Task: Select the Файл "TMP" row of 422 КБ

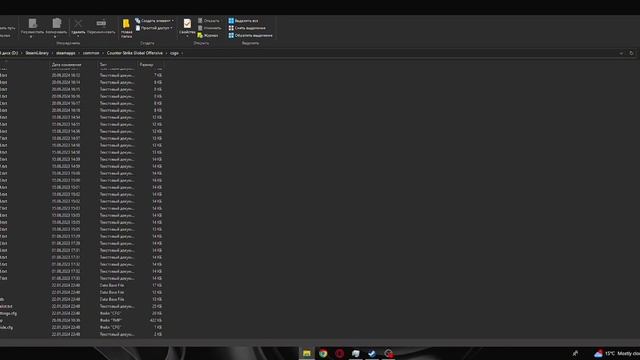Action: pos(82,320)
